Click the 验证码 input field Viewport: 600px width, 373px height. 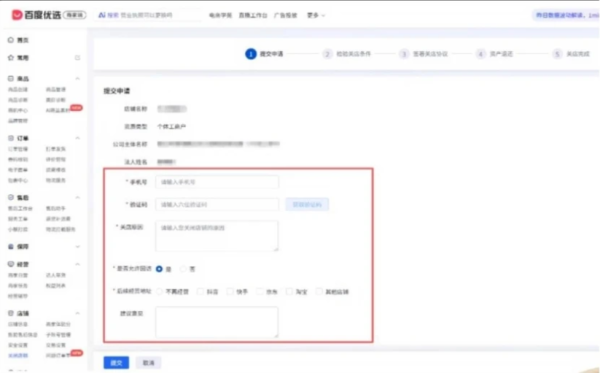217,204
